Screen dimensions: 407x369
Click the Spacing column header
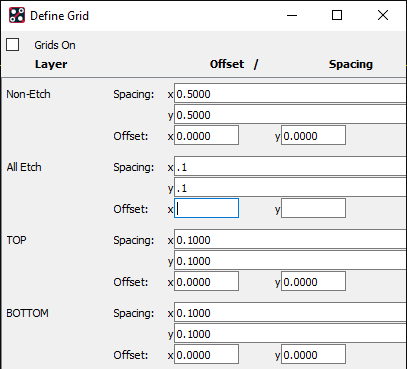coord(351,64)
